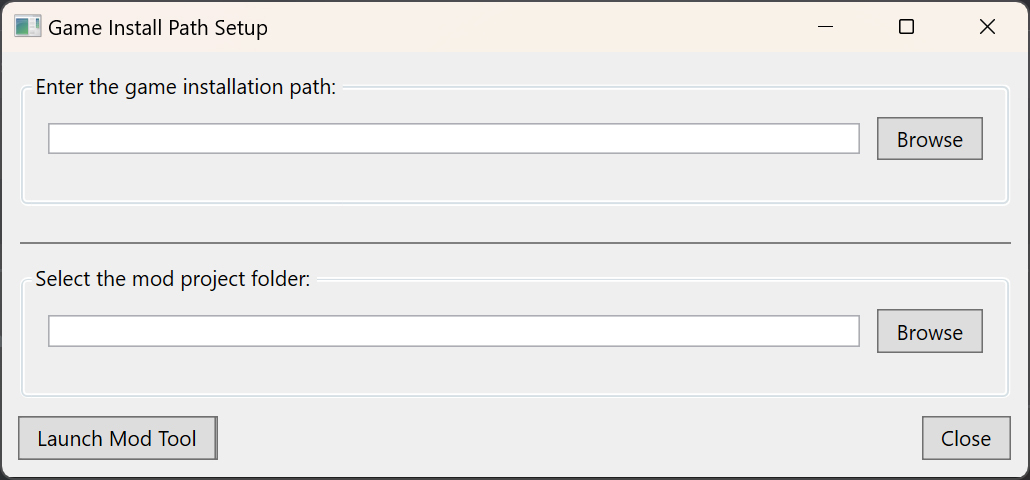Click the Close button beside Launch Mod Tool row
The height and width of the screenshot is (480, 1030).
pos(966,438)
